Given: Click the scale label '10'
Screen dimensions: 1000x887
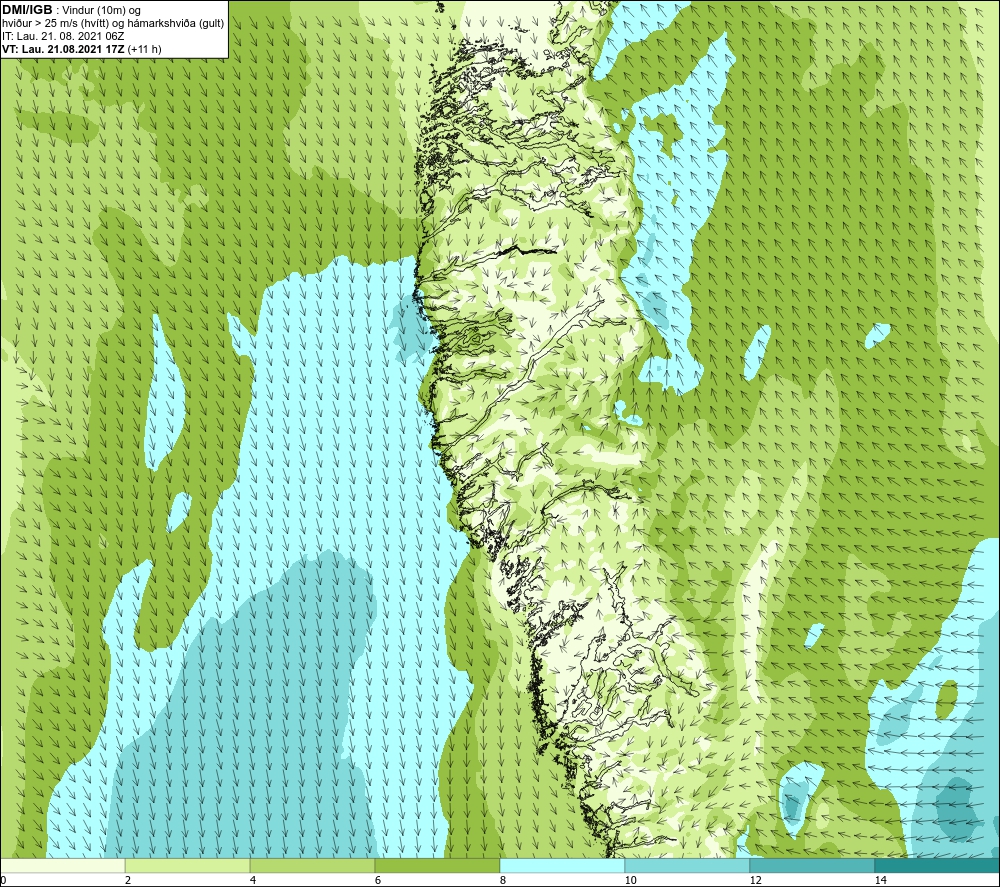Looking at the screenshot, I should pos(630,881).
